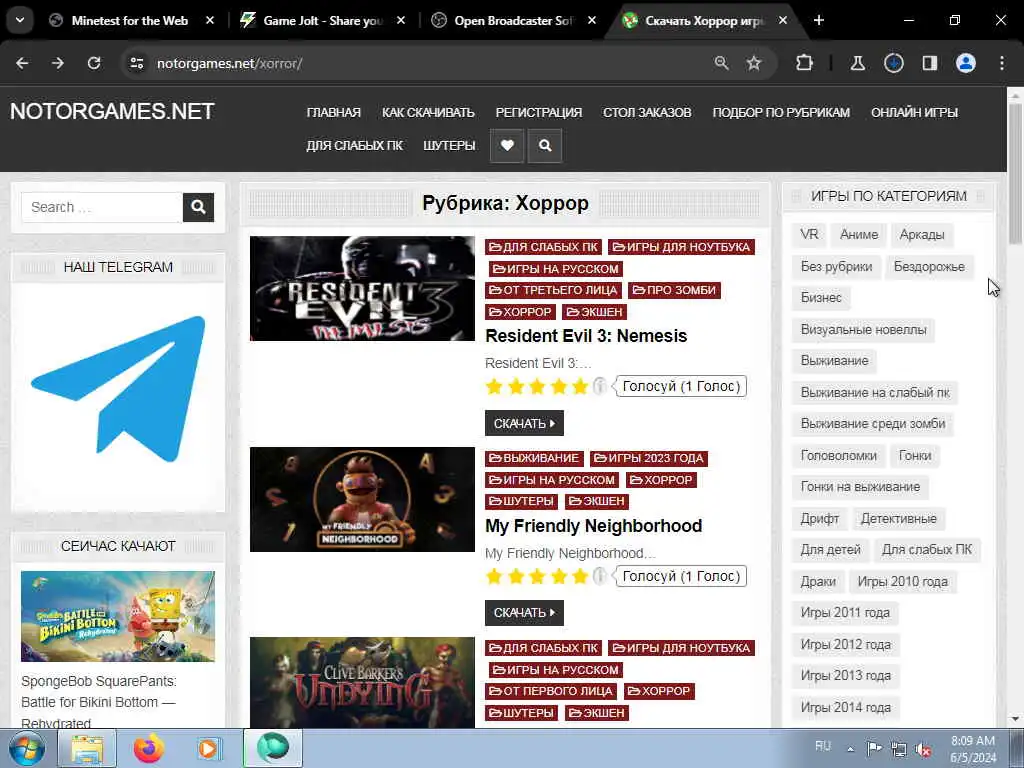Click the Search input field in the sidebar

click(x=102, y=208)
